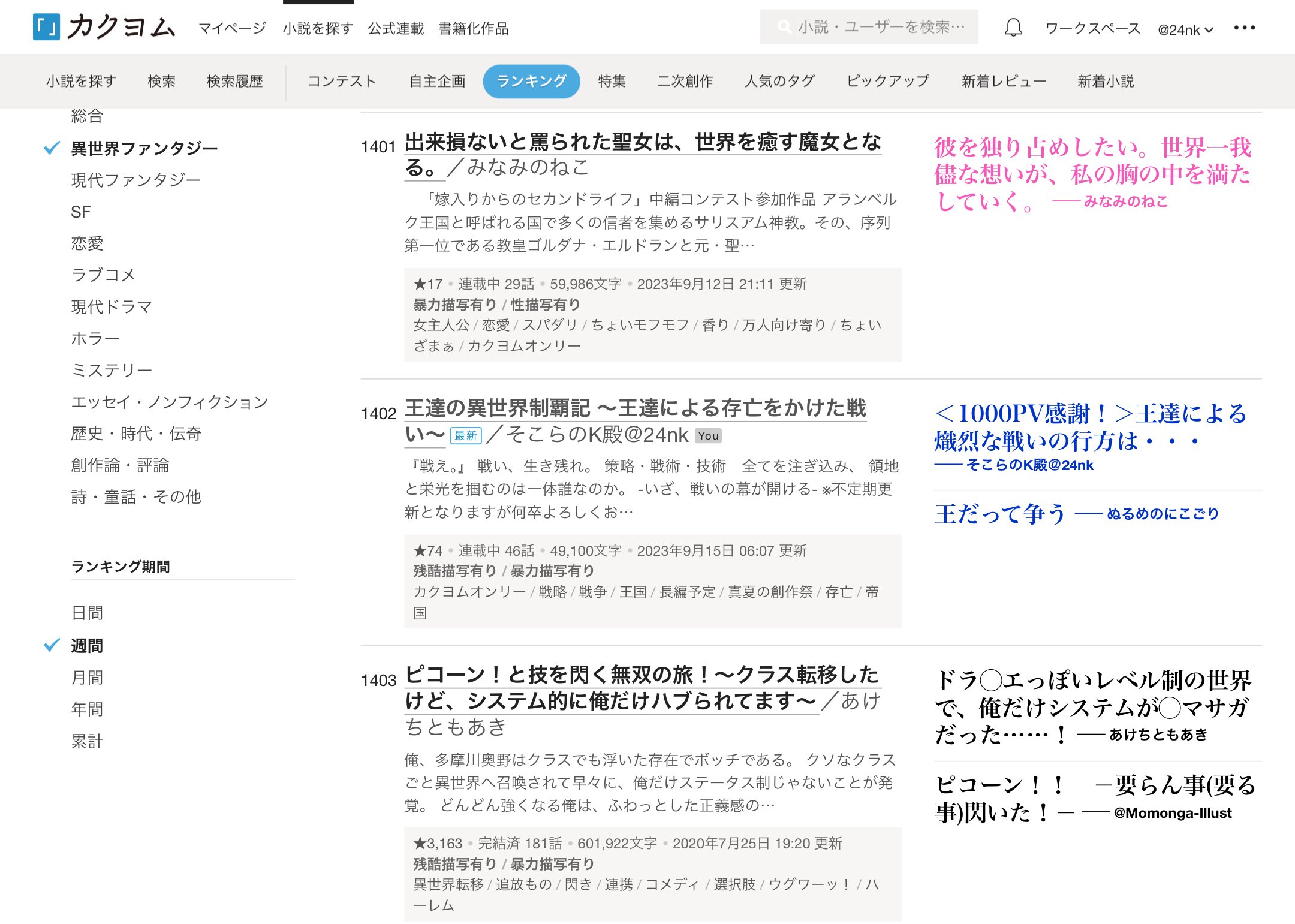Open the pink review headline by みなみのねこ
The height and width of the screenshot is (924, 1295).
pos(1091,174)
